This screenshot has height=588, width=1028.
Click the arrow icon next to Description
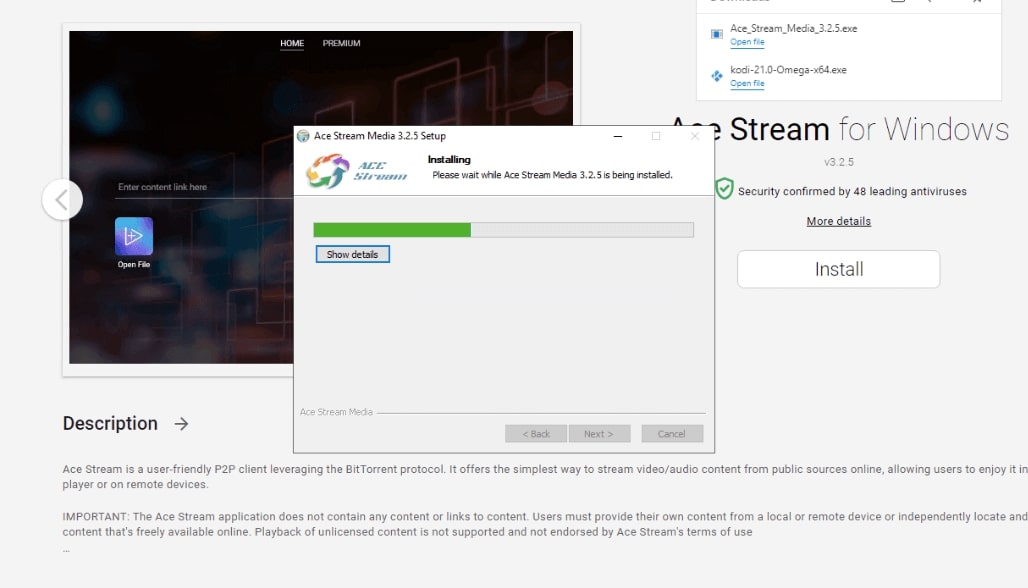(x=182, y=424)
